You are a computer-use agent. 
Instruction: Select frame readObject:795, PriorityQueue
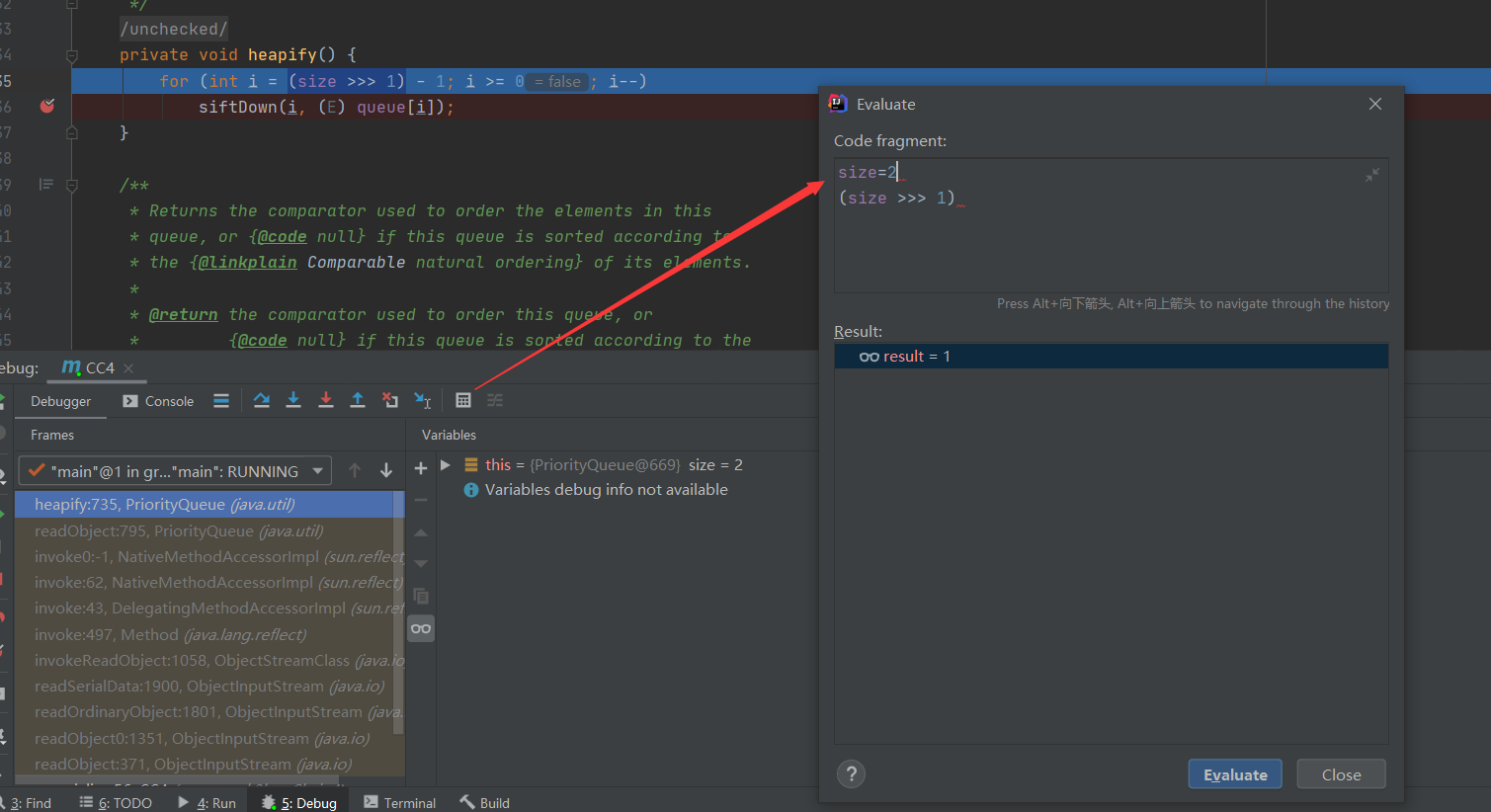(x=204, y=531)
